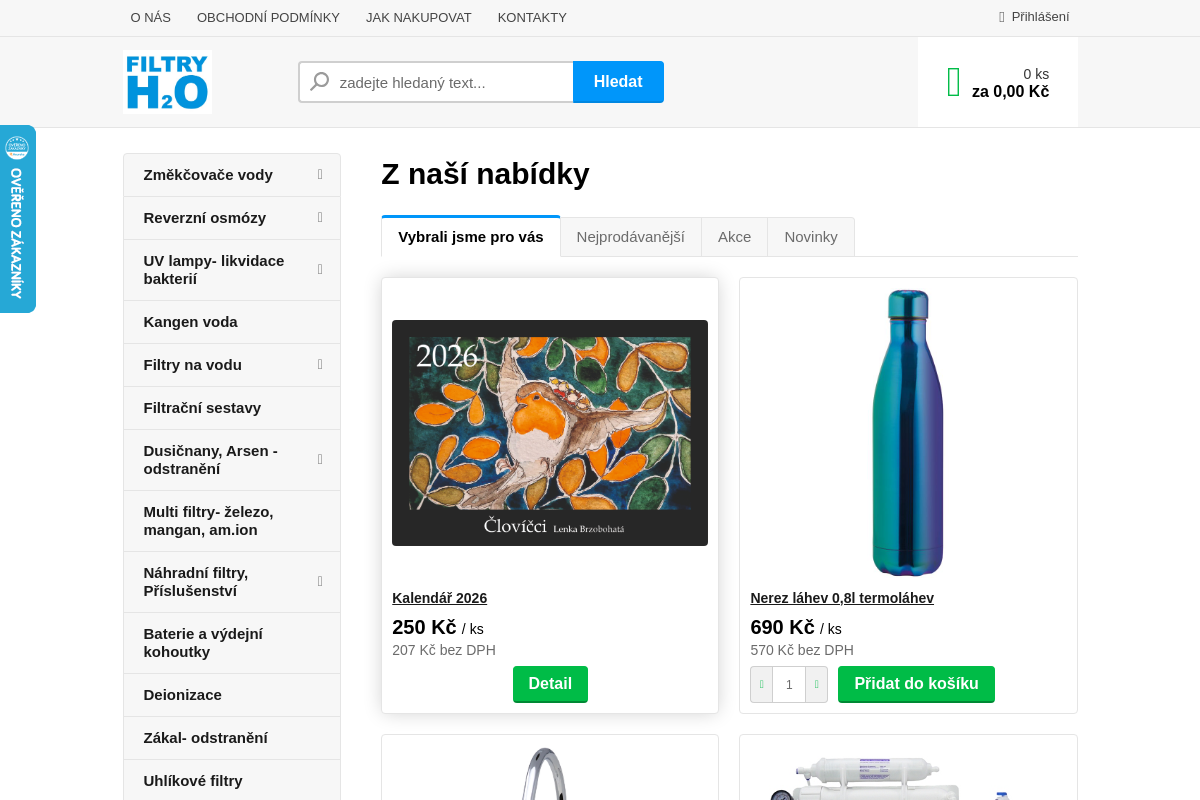The width and height of the screenshot is (1200, 800).
Task: Click the login user icon
Action: pyautogui.click(x=1002, y=17)
